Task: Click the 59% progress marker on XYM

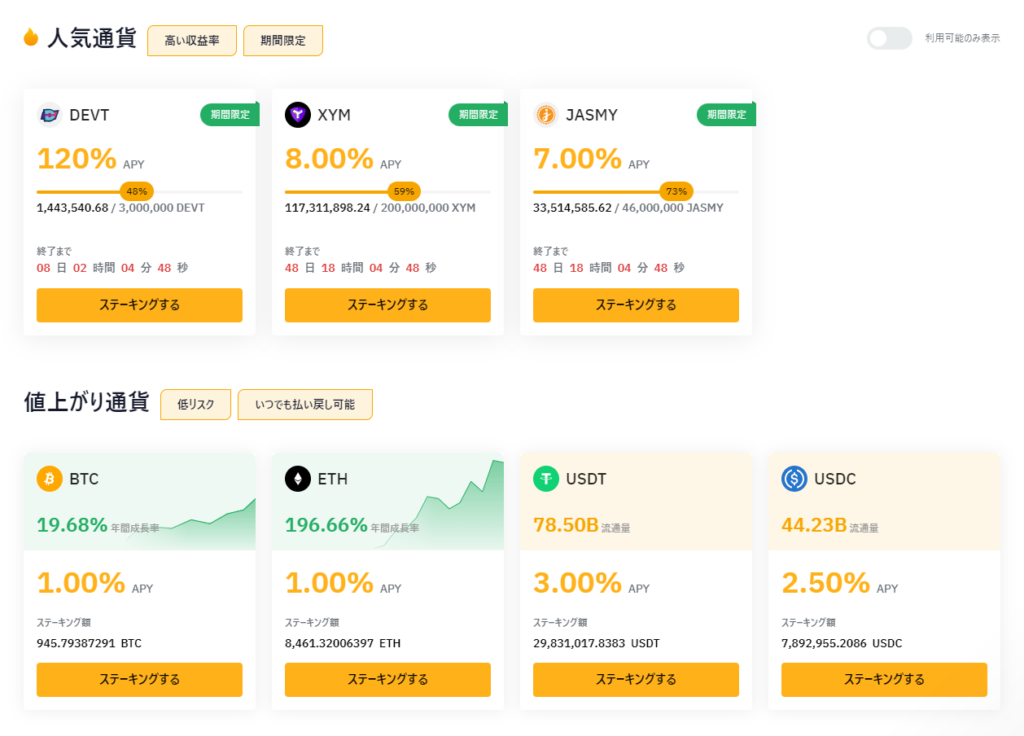Action: click(404, 191)
